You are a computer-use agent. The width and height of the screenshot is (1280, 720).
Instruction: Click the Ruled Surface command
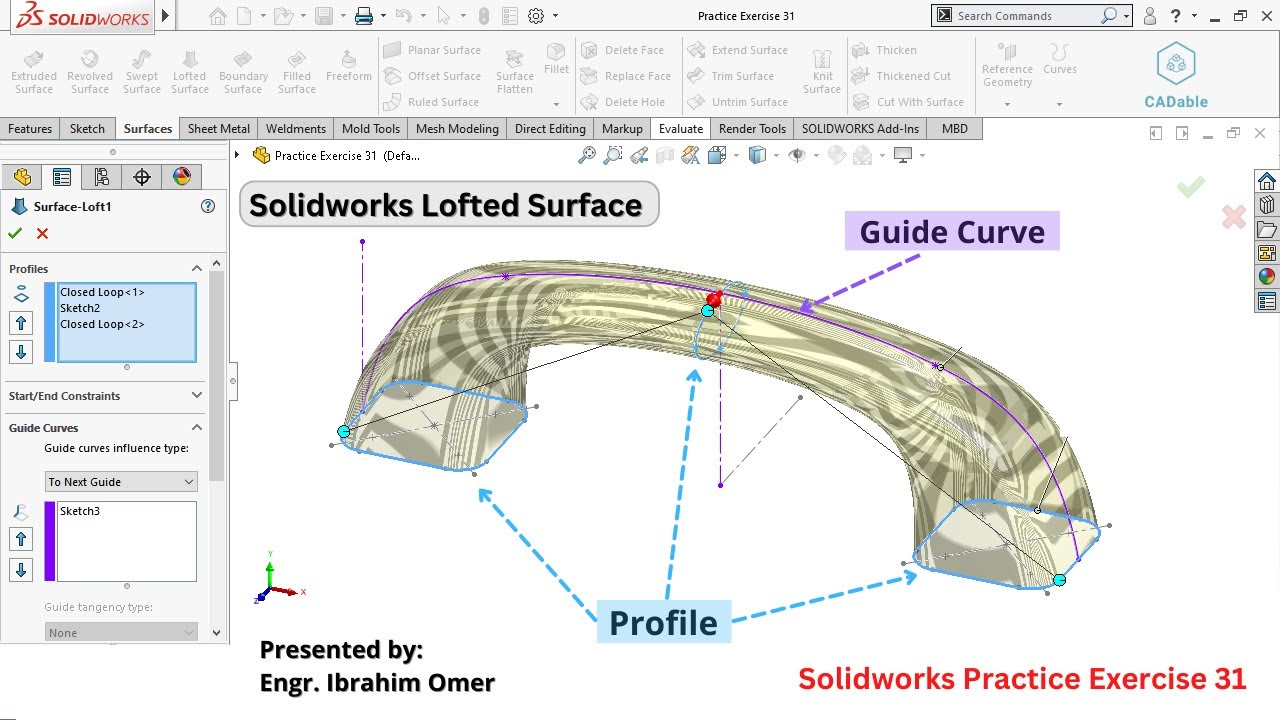coord(431,102)
